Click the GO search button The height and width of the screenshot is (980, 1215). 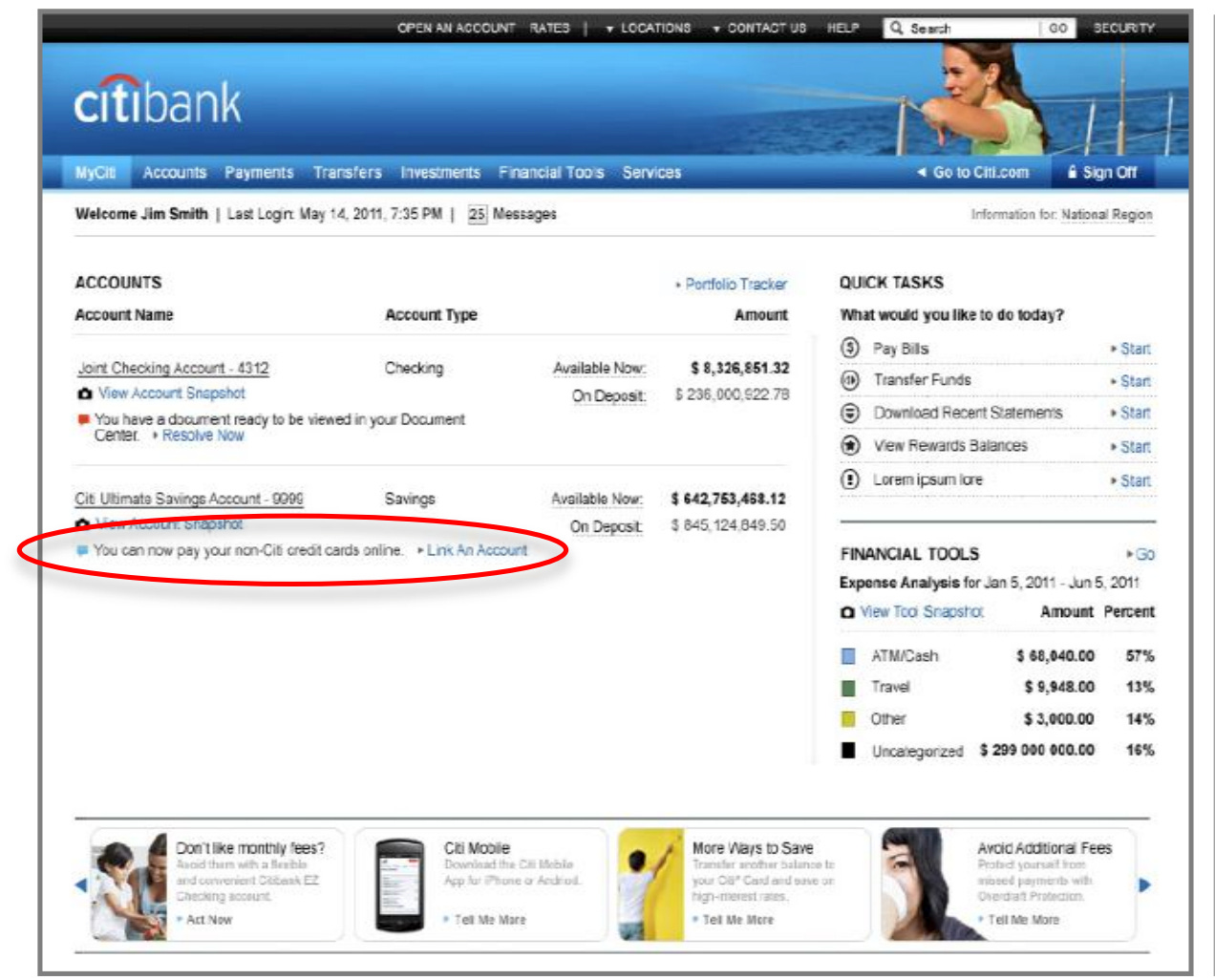click(1058, 28)
